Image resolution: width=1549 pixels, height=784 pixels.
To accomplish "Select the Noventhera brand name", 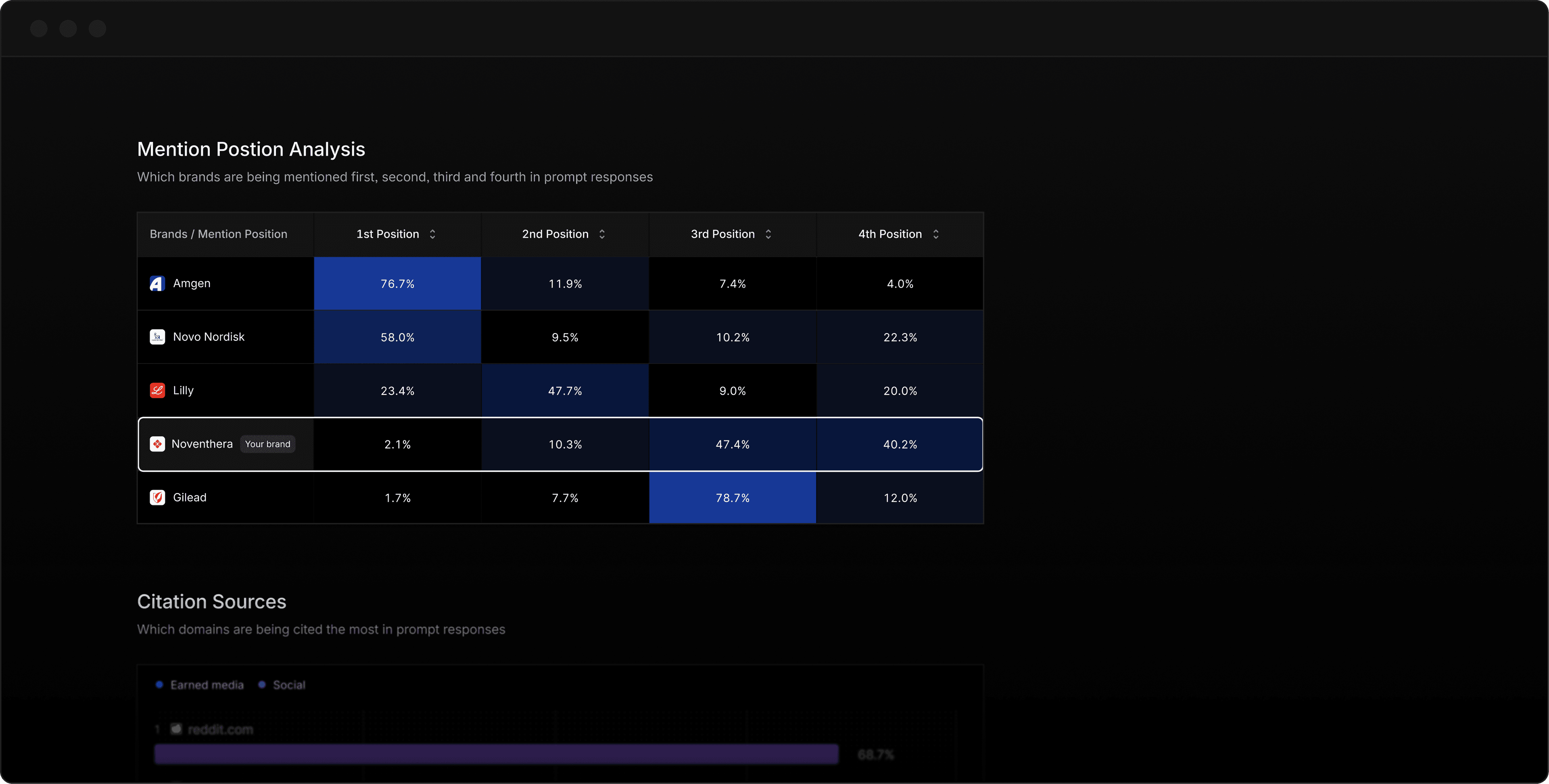I will click(202, 444).
